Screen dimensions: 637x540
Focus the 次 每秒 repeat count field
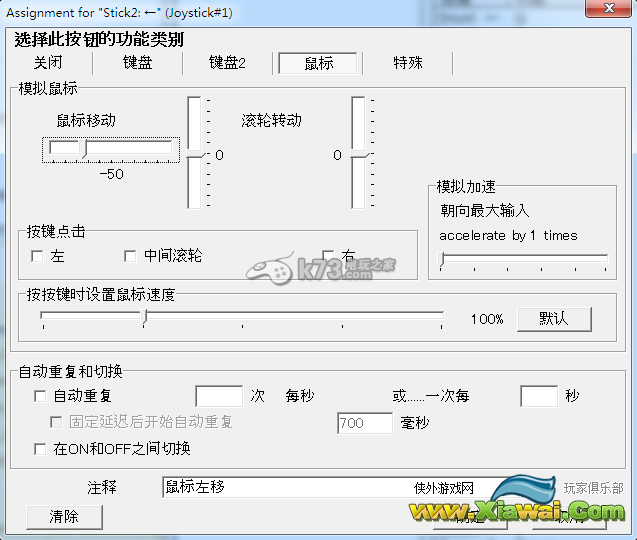click(x=219, y=396)
